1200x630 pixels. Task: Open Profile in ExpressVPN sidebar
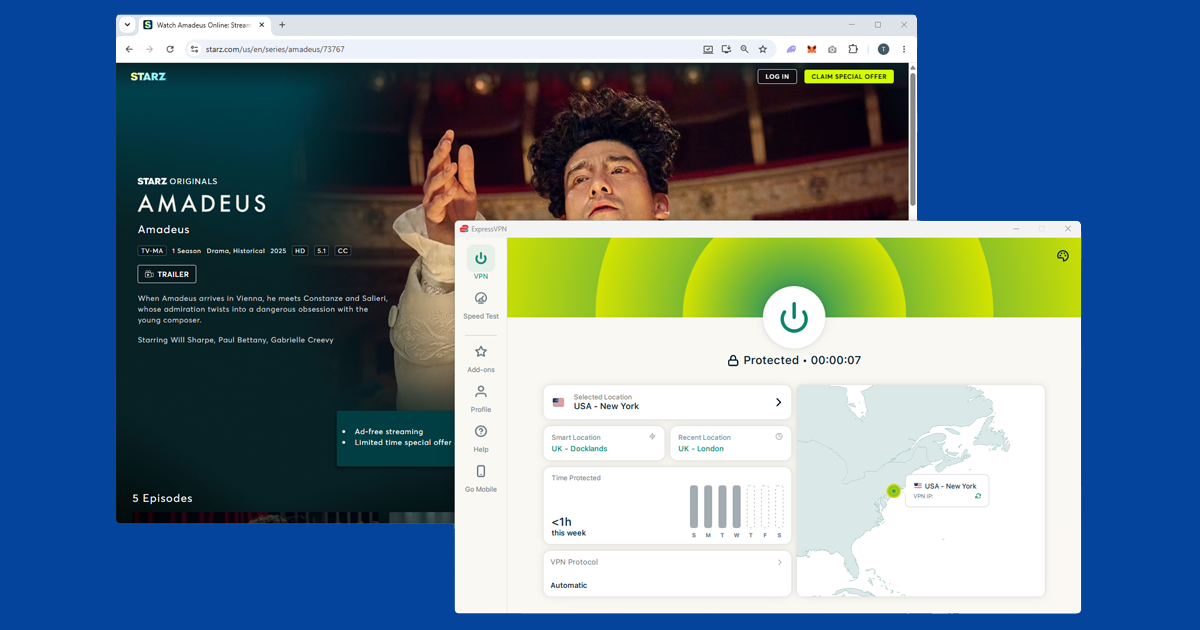point(481,398)
